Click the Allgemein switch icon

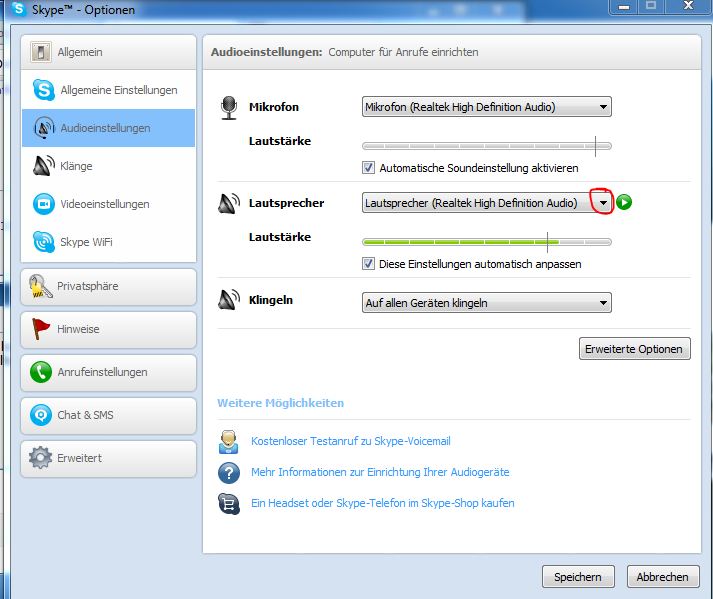(41, 52)
